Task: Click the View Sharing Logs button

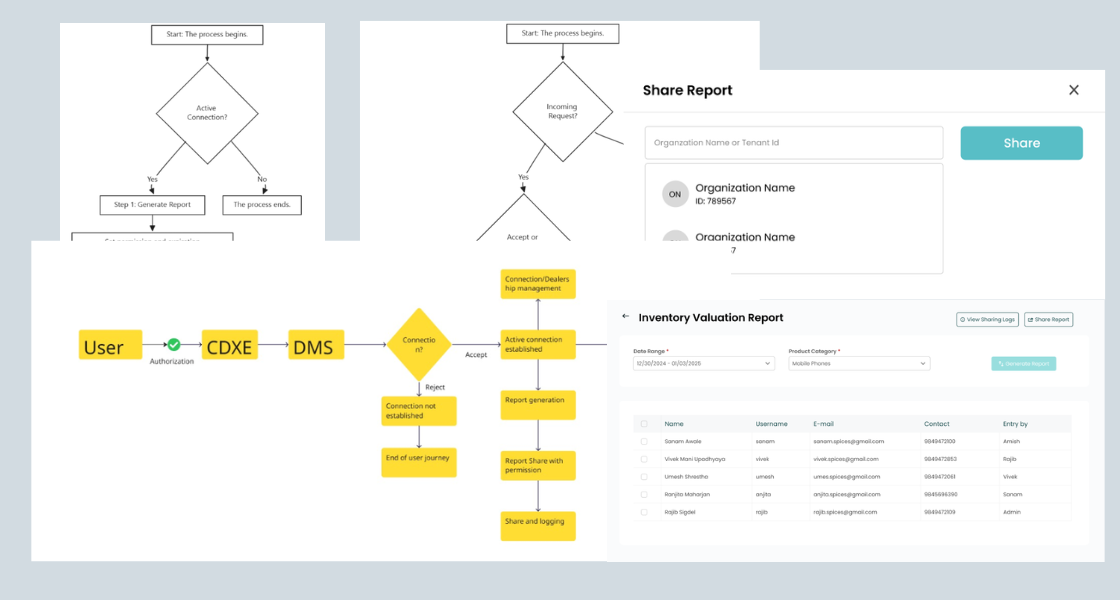Action: tap(988, 319)
